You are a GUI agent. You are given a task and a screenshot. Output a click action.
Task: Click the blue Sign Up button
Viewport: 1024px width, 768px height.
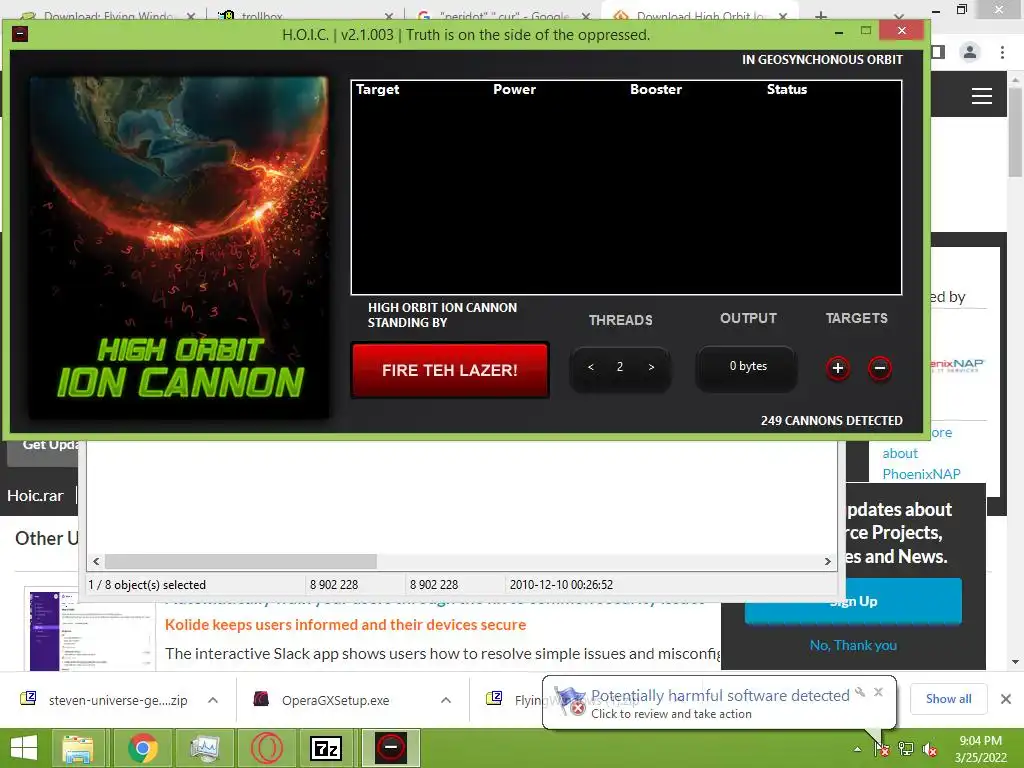click(x=853, y=601)
